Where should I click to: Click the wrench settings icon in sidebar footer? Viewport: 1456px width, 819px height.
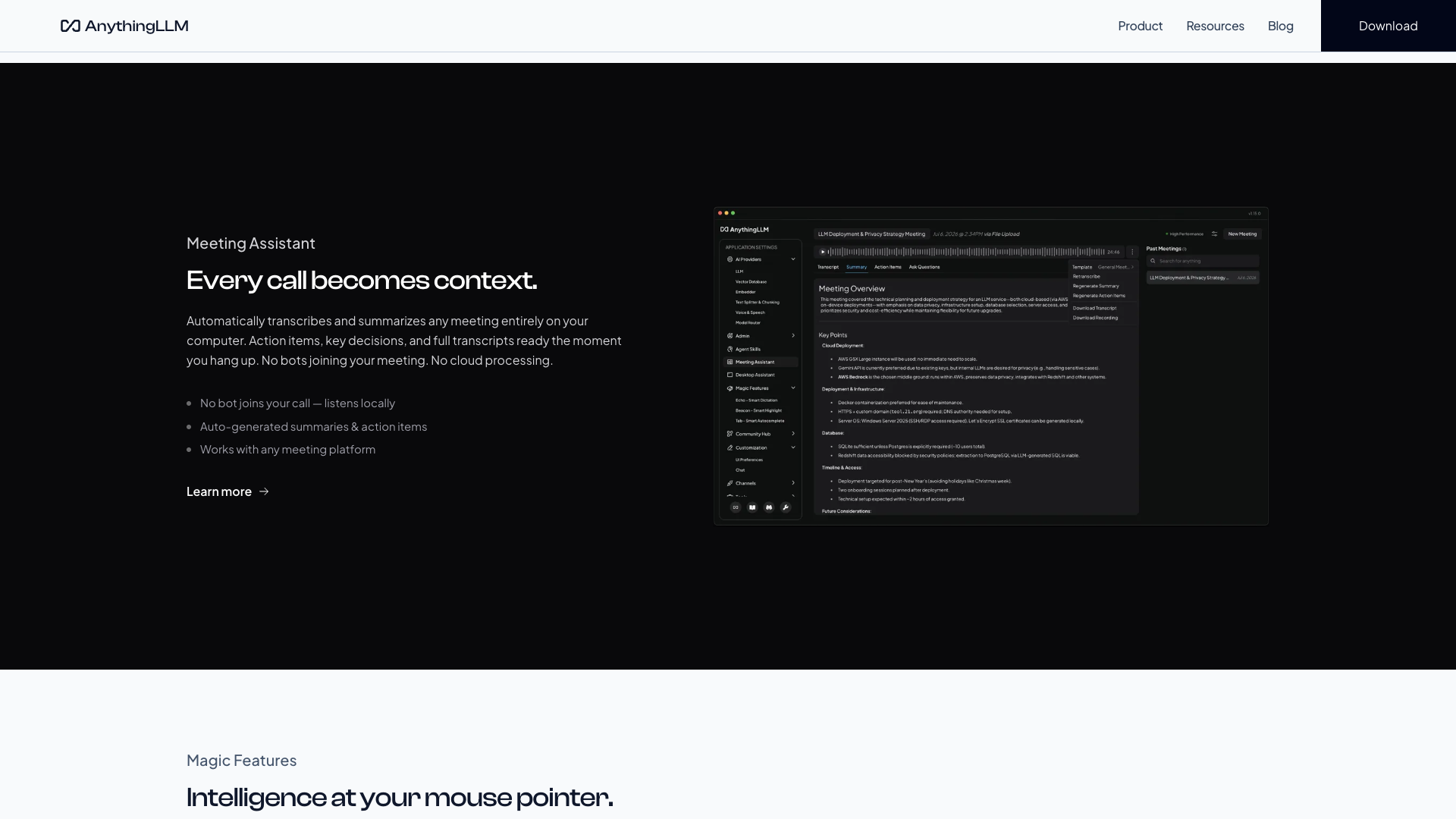click(786, 507)
